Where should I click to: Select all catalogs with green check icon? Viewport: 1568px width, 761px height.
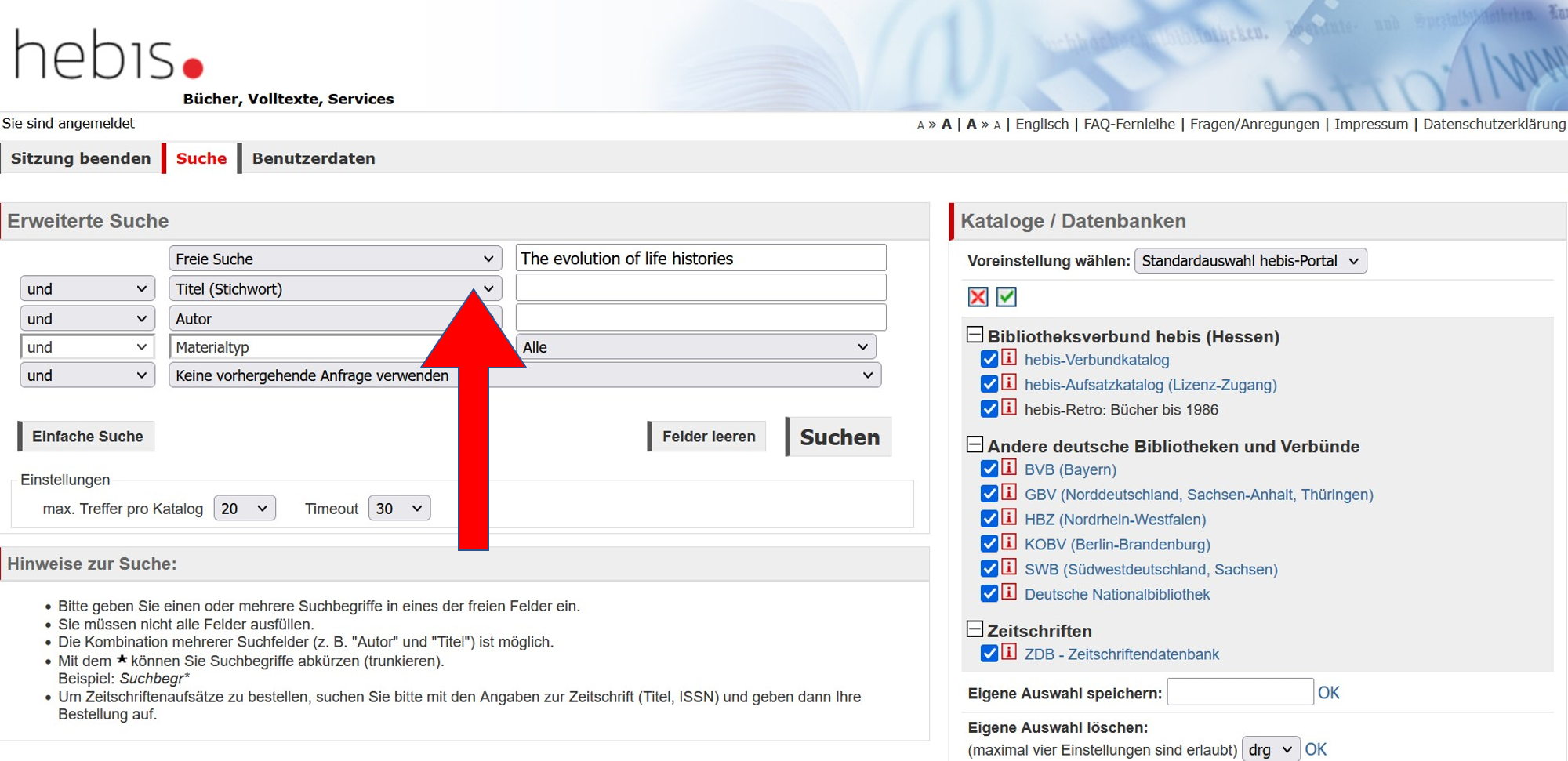(x=1007, y=297)
